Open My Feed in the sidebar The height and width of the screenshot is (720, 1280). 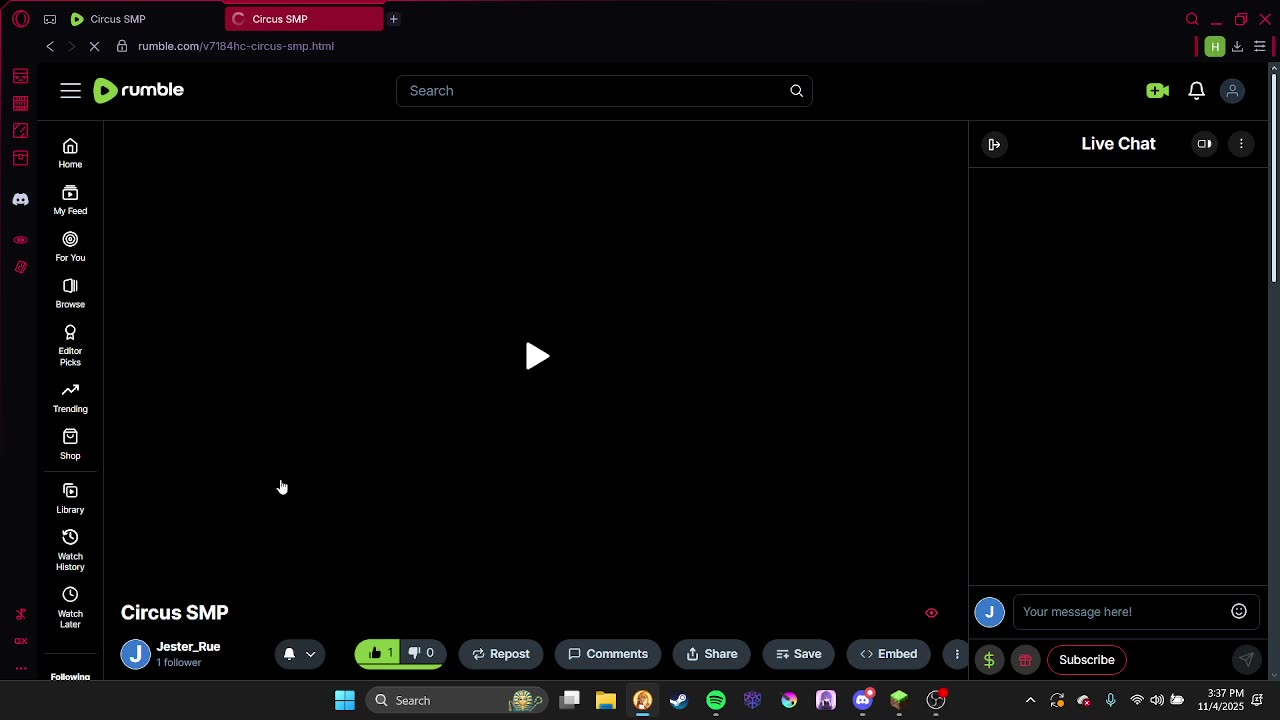click(70, 200)
